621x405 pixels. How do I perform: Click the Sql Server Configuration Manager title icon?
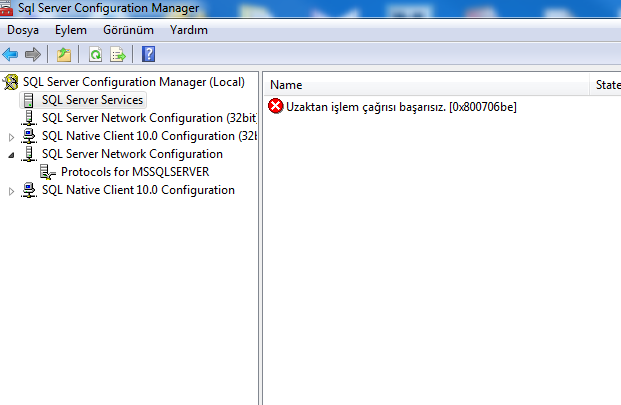click(6, 8)
